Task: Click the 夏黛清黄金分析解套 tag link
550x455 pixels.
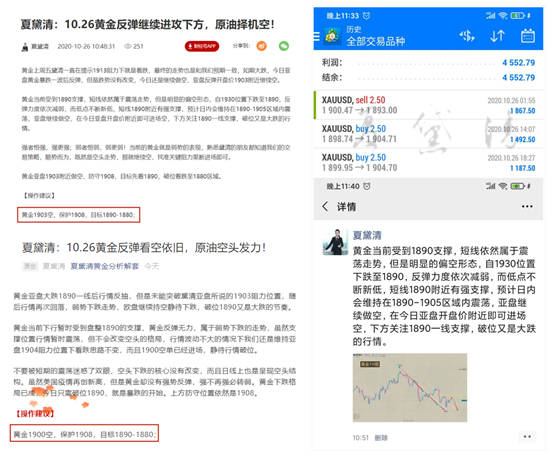Action: [105, 266]
